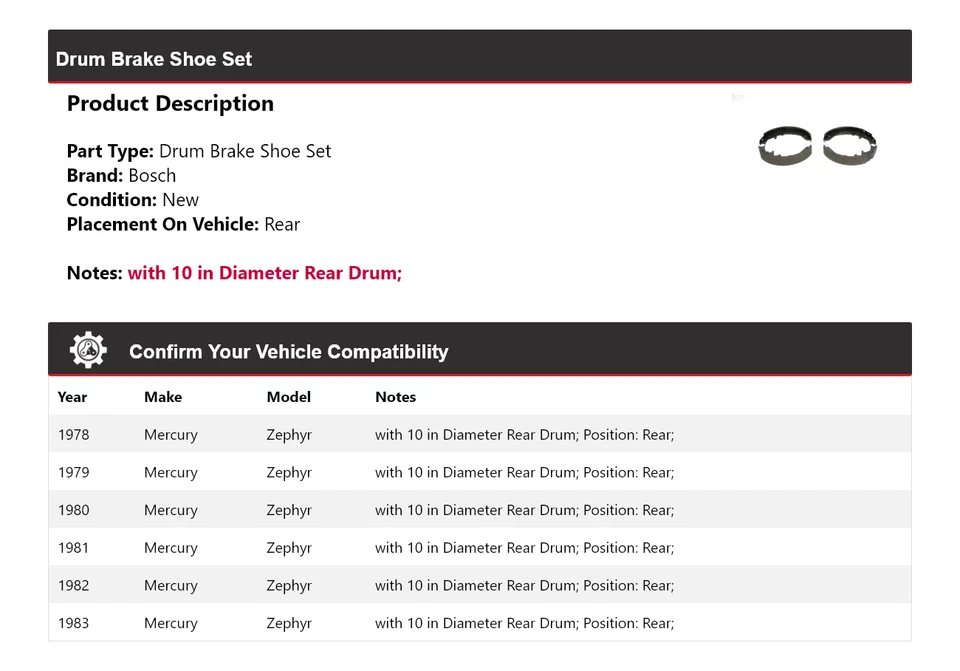Click the red Notes warning text

(265, 272)
